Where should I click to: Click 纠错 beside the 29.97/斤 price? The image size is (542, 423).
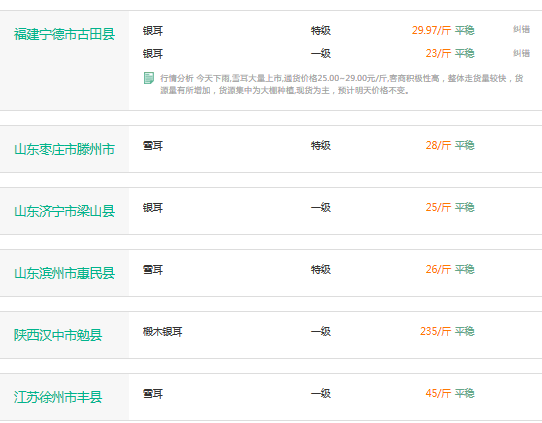coord(521,29)
